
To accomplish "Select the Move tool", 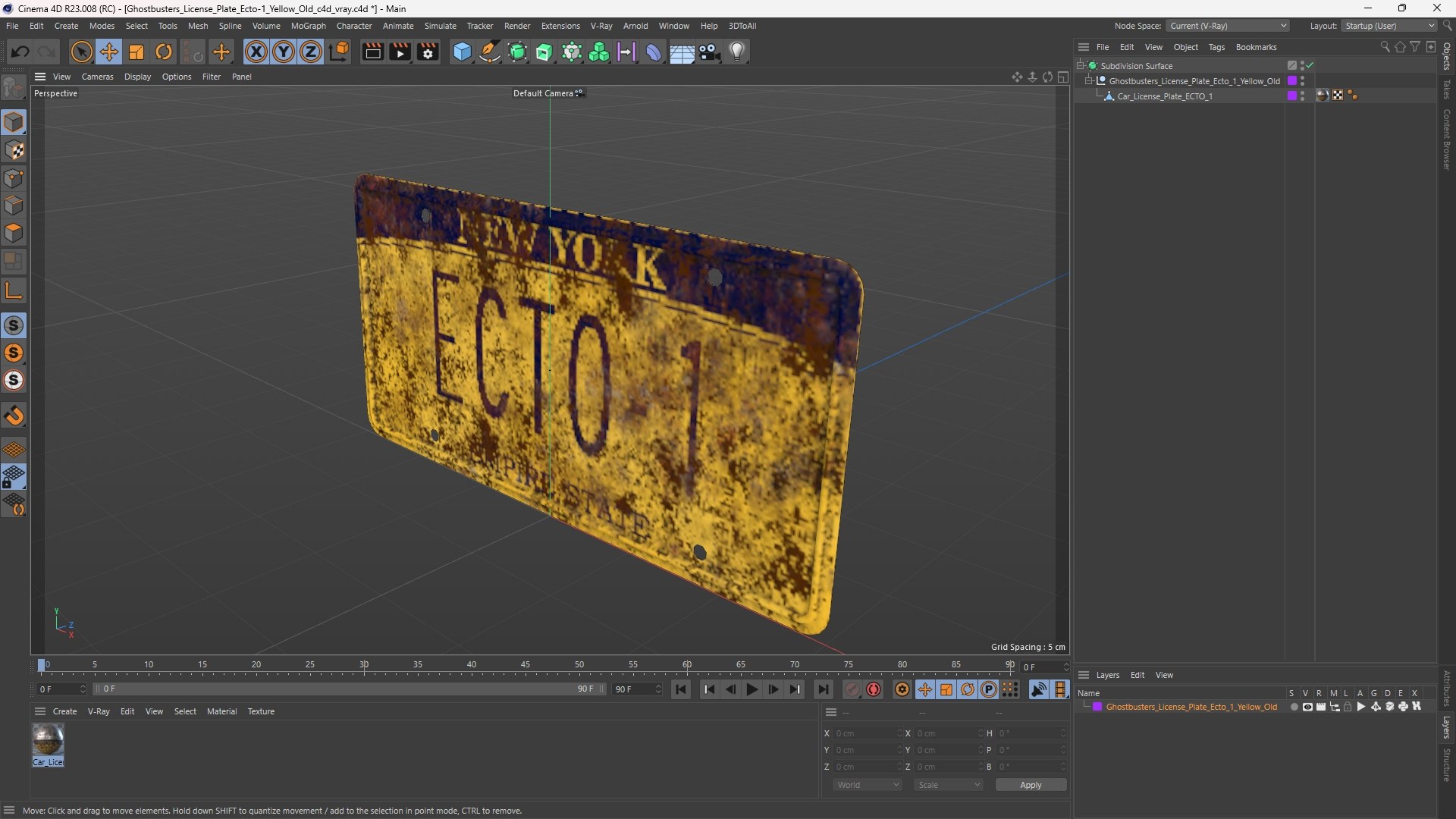I will tap(109, 52).
